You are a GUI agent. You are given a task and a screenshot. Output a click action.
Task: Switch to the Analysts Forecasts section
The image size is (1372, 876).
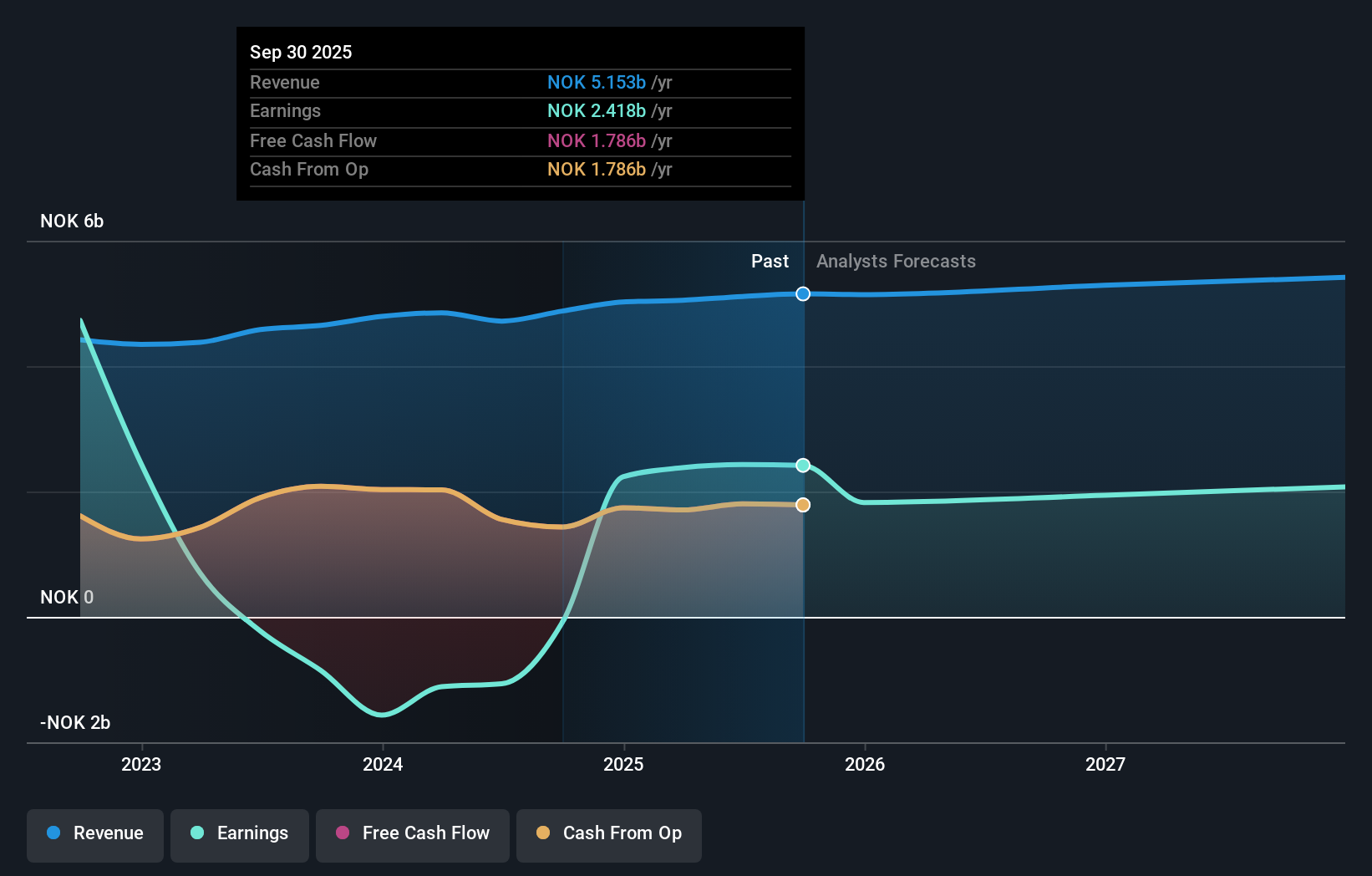click(896, 261)
